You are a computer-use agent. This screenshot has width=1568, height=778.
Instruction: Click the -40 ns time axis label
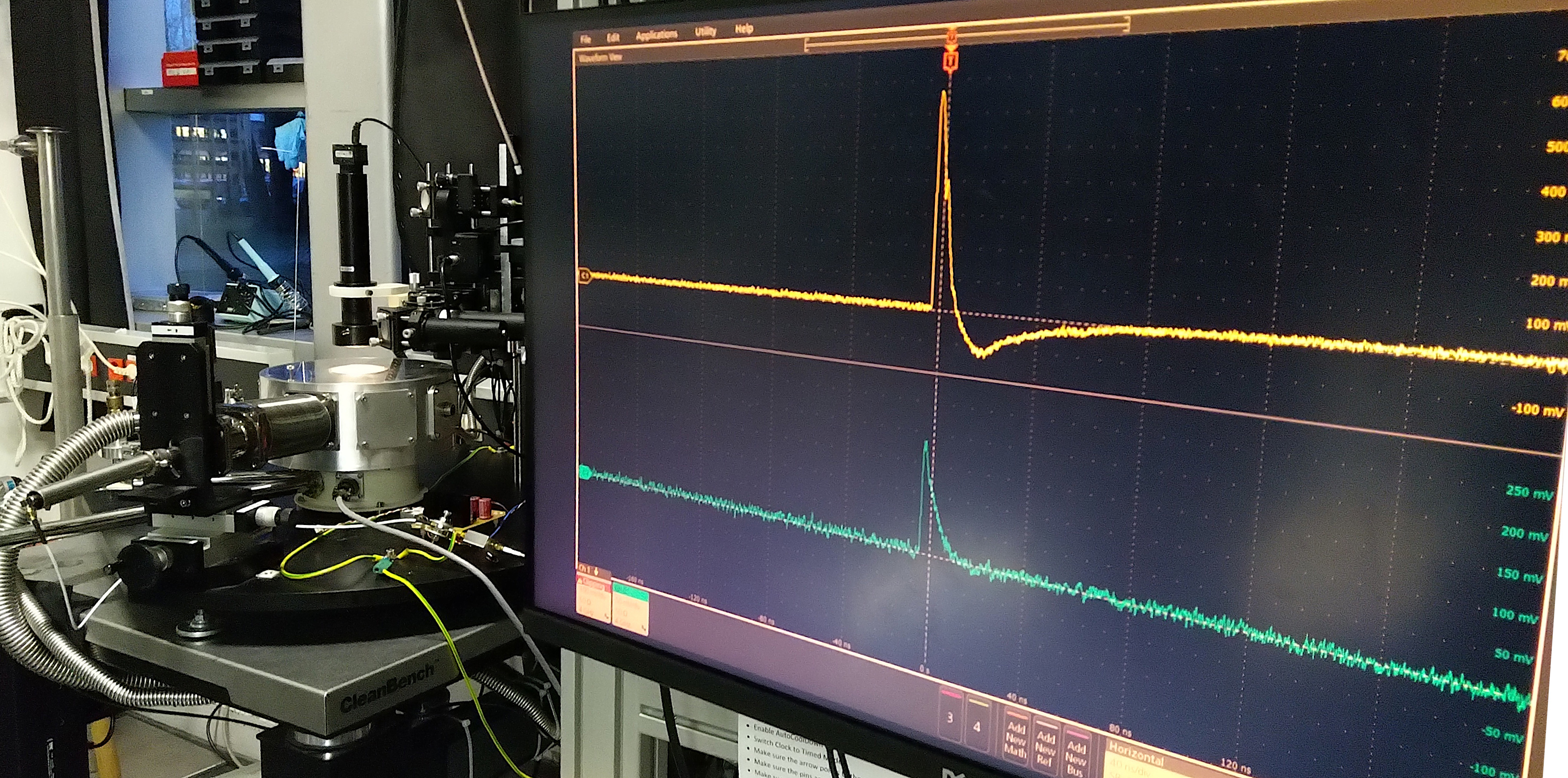click(x=841, y=643)
